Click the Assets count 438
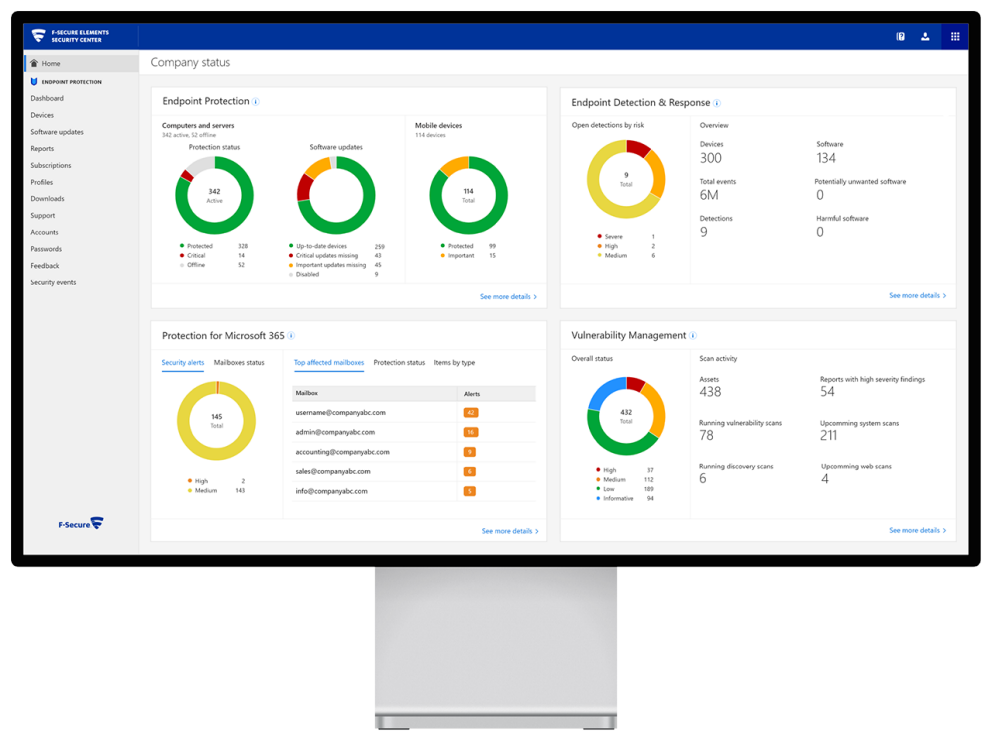Screen dimensions: 992x748 [x=710, y=392]
